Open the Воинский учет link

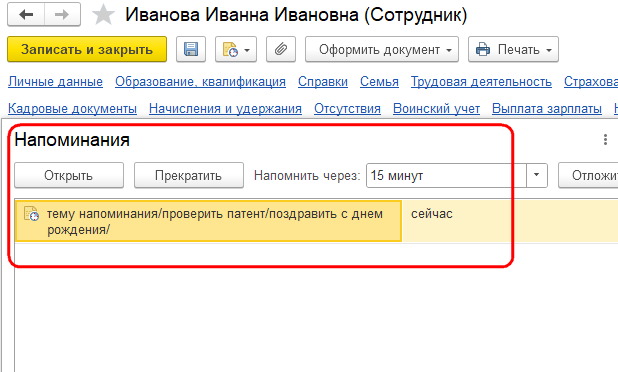(x=436, y=108)
